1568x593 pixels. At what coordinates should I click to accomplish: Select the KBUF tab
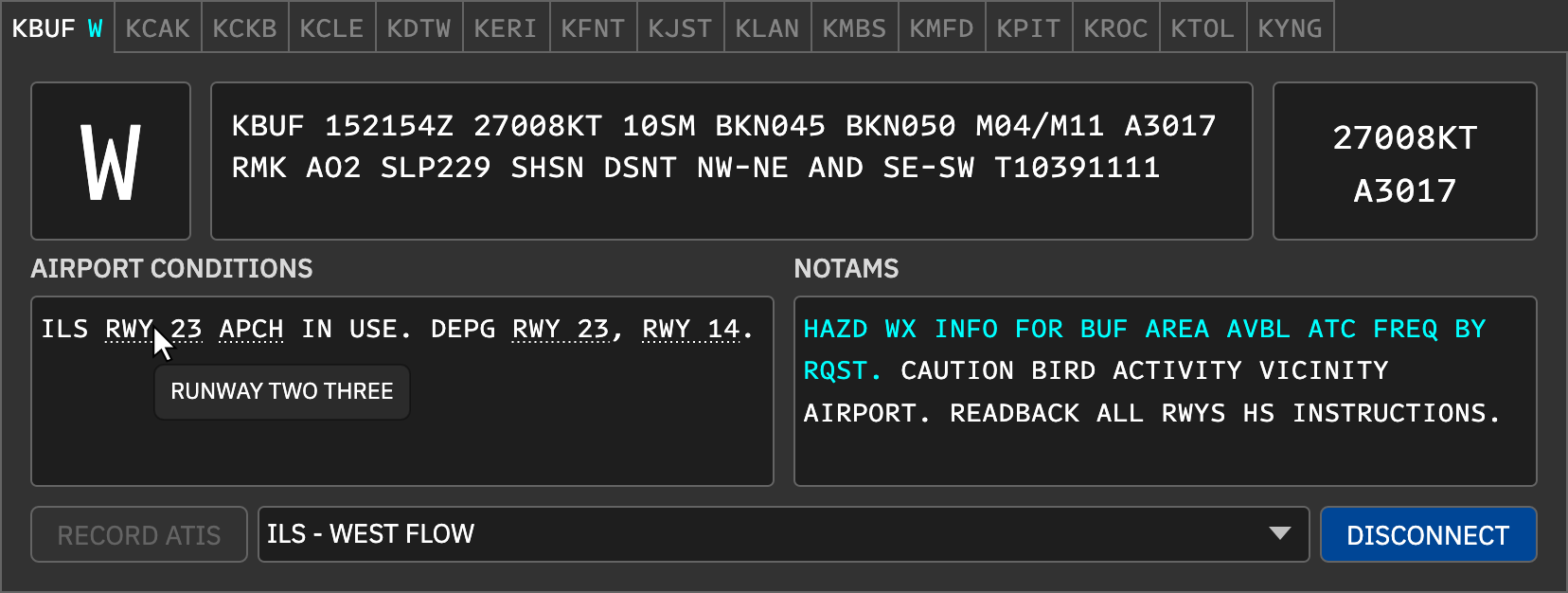click(58, 28)
